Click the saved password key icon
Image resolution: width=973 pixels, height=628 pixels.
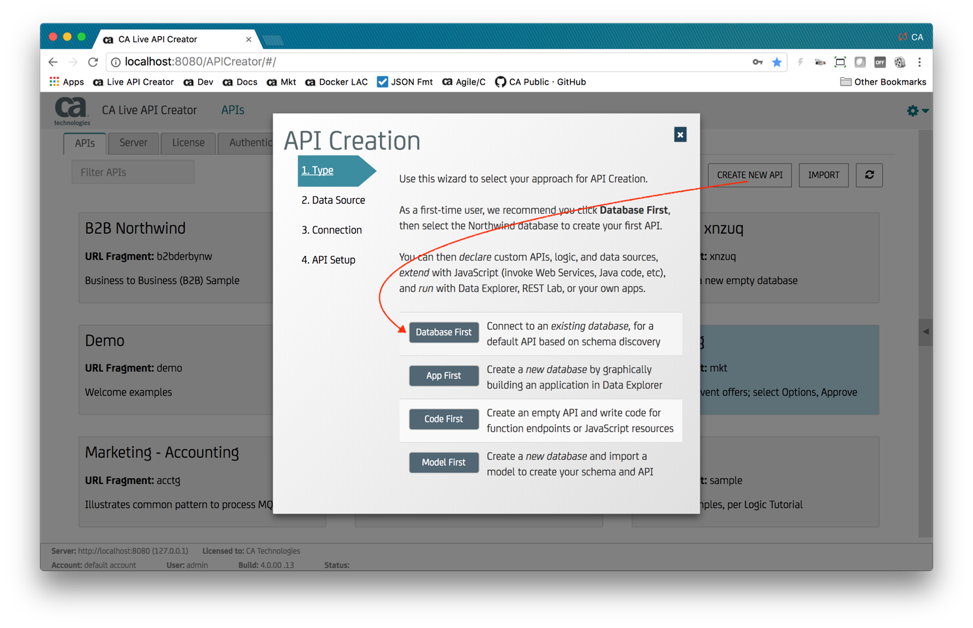tap(758, 62)
